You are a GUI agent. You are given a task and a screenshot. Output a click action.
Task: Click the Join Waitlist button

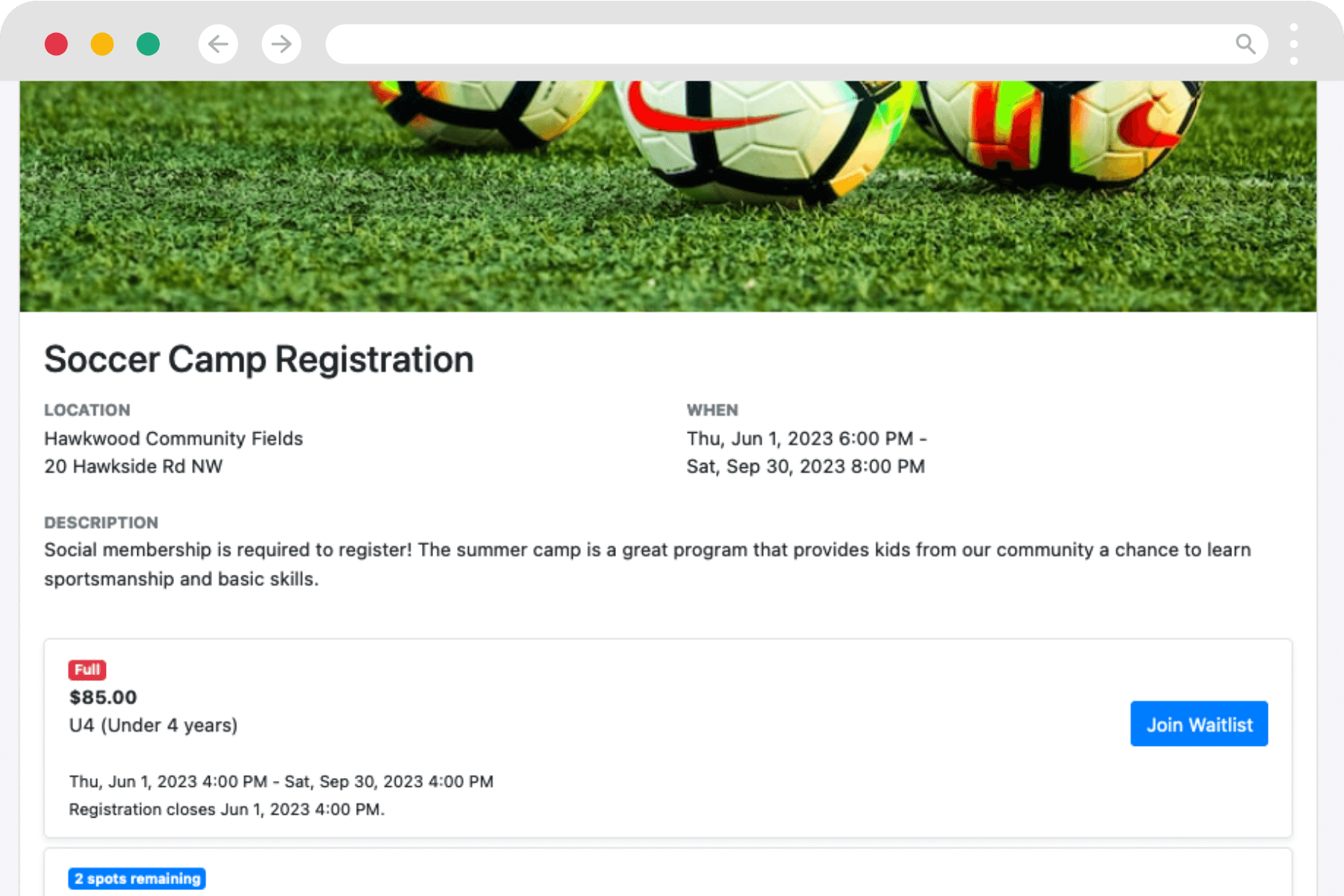pyautogui.click(x=1198, y=724)
